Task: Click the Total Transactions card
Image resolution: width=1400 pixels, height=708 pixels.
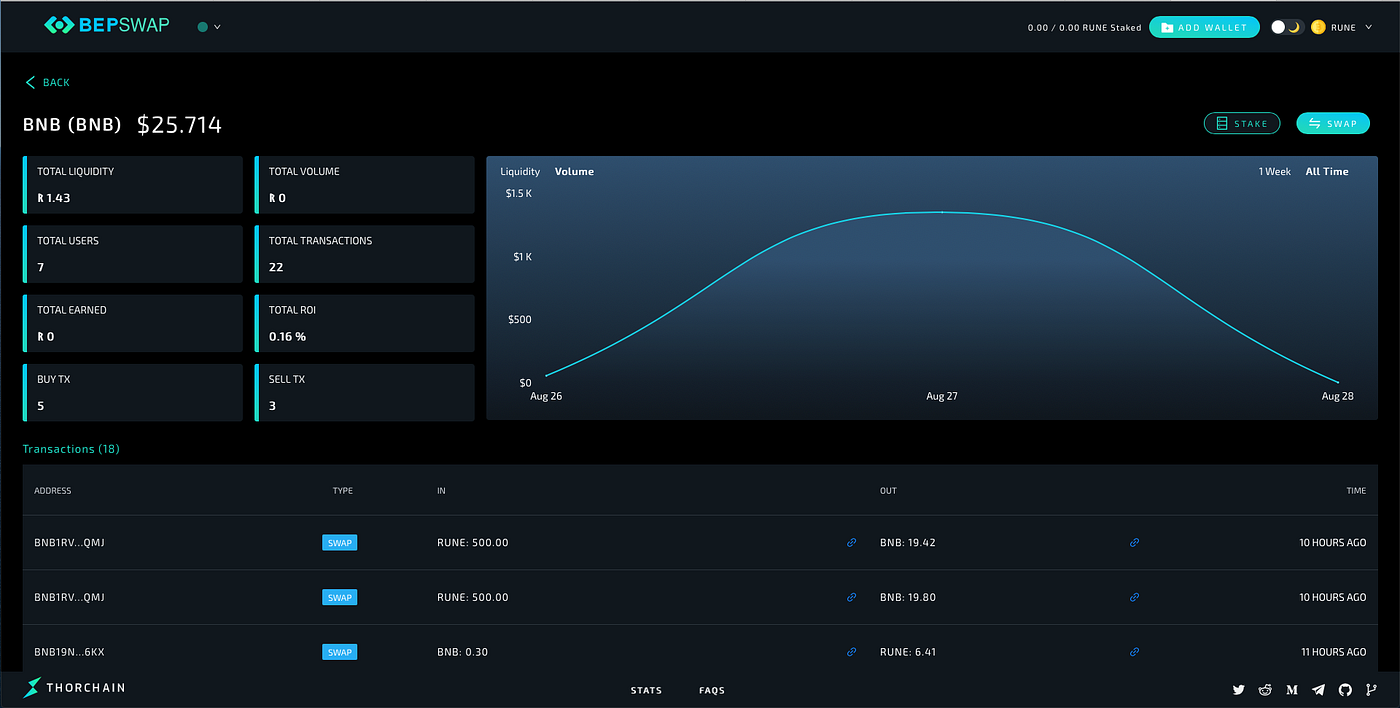Action: 365,254
